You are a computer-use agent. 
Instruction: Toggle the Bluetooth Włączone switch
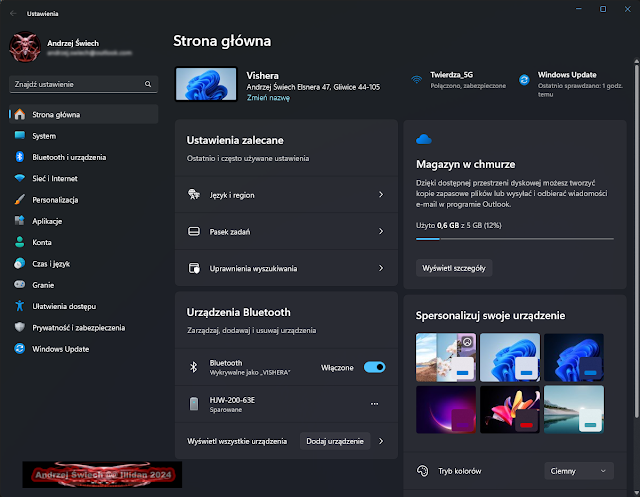click(x=374, y=367)
